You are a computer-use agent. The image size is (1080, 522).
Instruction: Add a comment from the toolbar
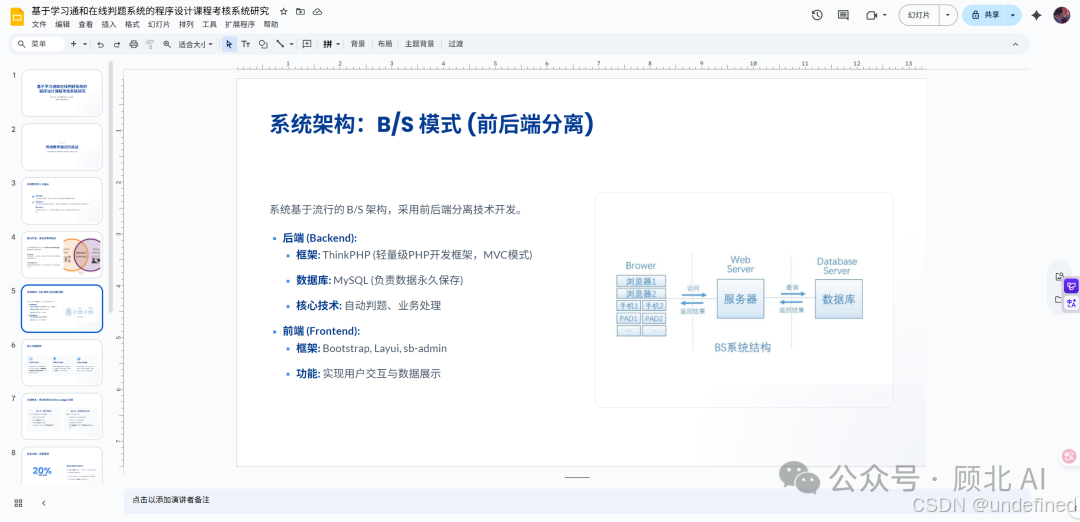pos(307,44)
